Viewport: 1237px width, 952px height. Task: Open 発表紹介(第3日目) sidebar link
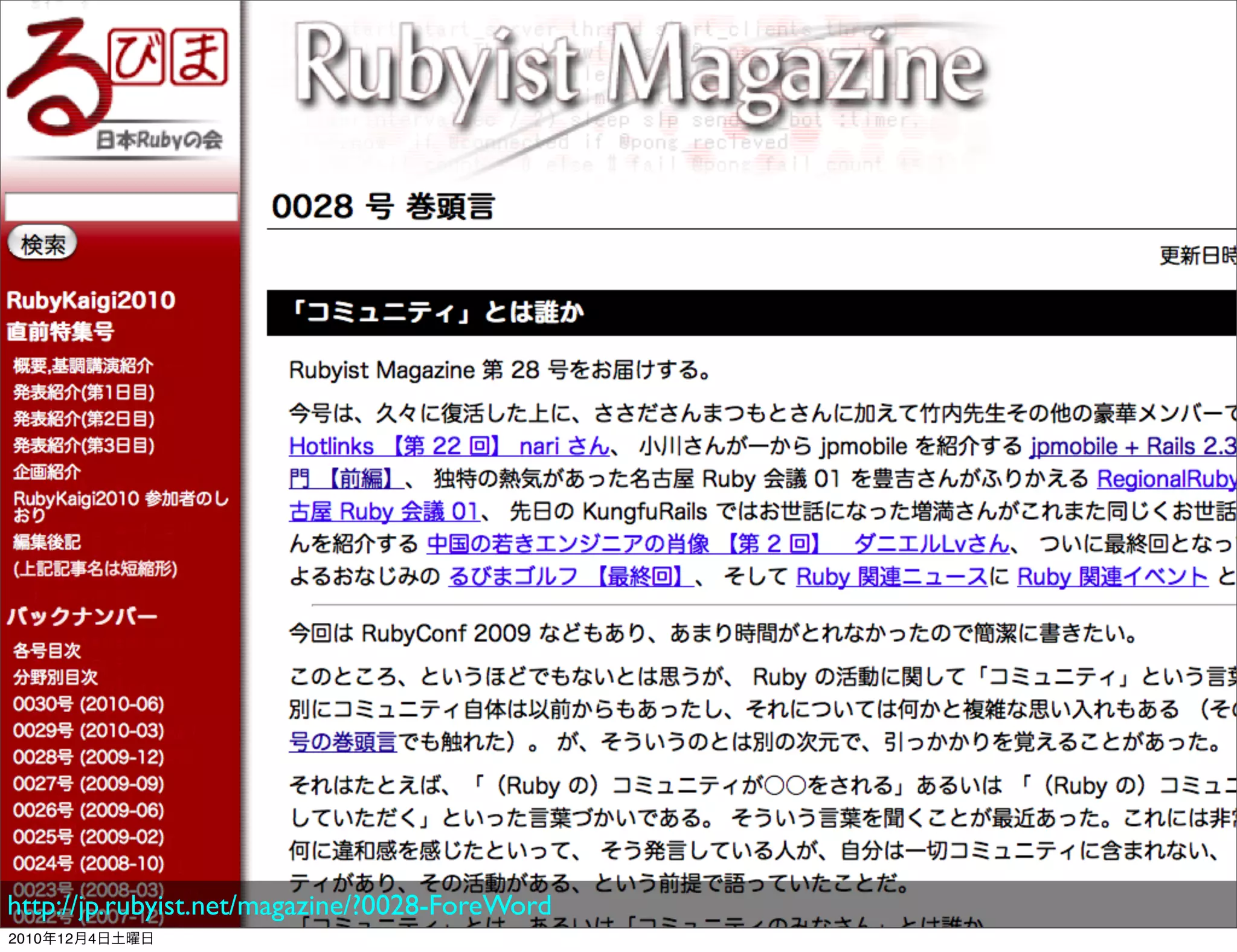84,446
